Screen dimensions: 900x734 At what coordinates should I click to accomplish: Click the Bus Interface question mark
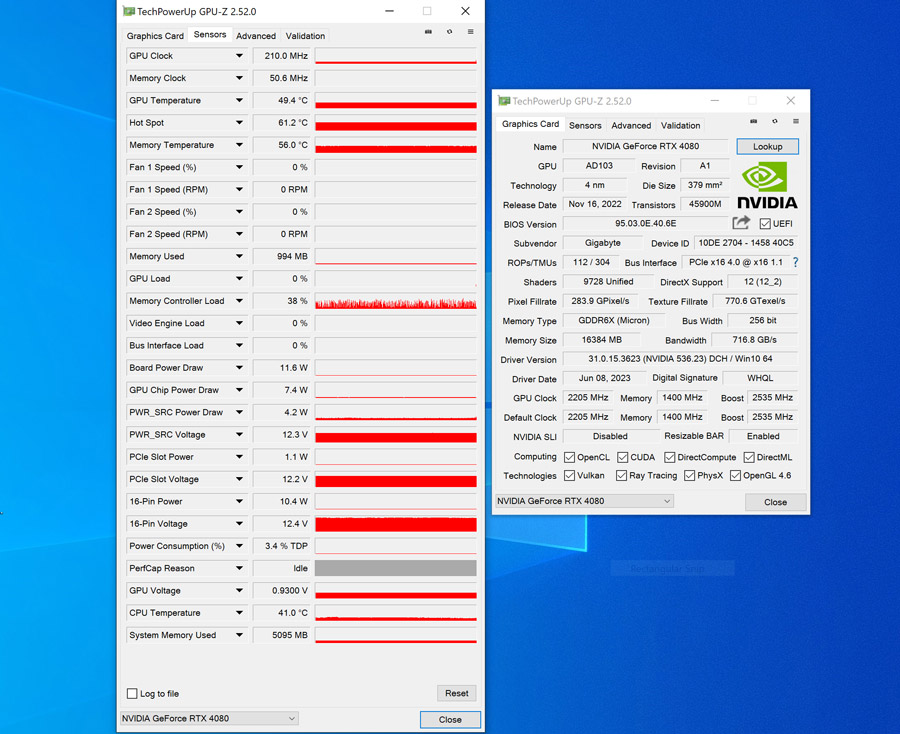click(796, 262)
